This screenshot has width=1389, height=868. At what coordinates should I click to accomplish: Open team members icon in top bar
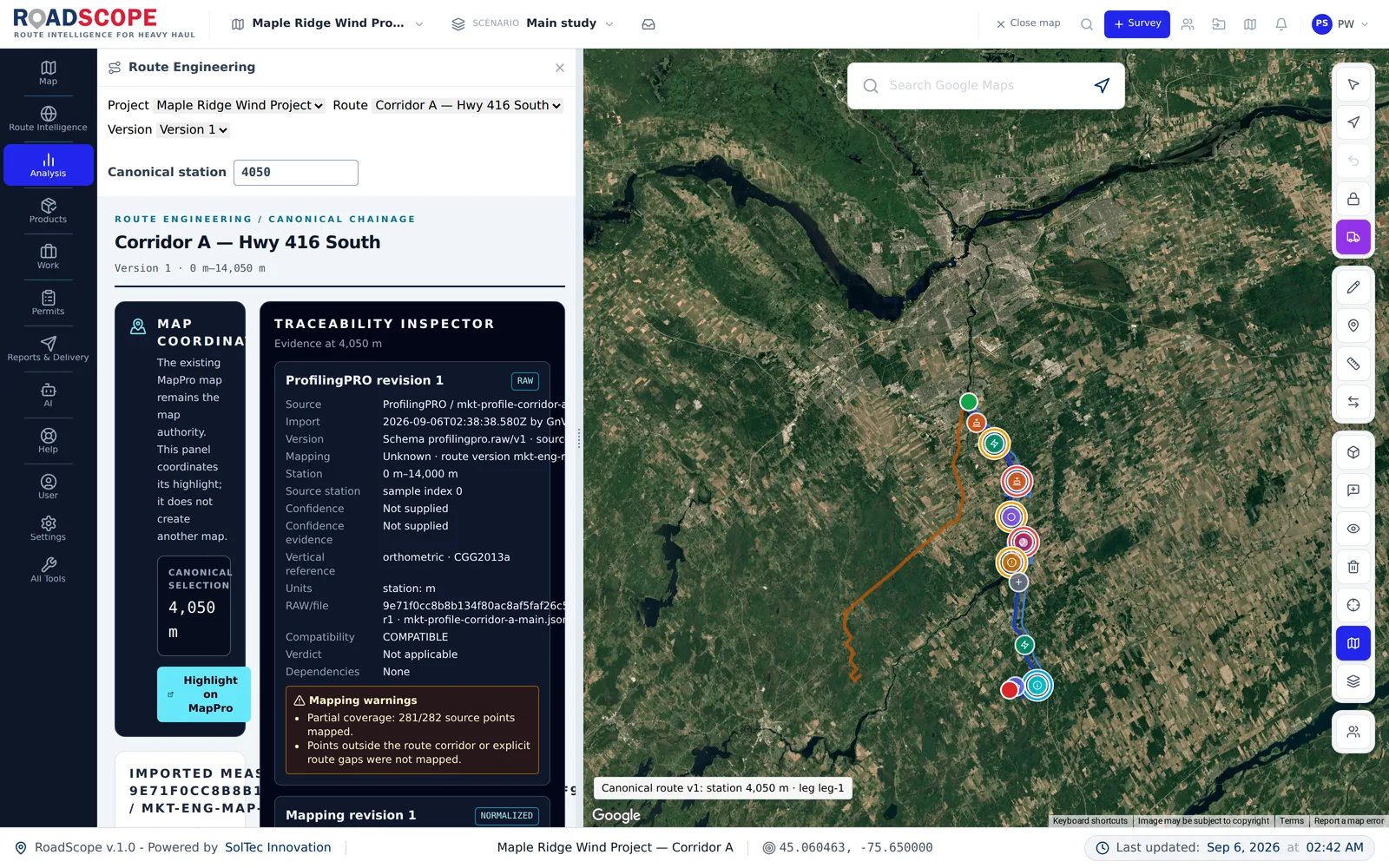[1188, 24]
